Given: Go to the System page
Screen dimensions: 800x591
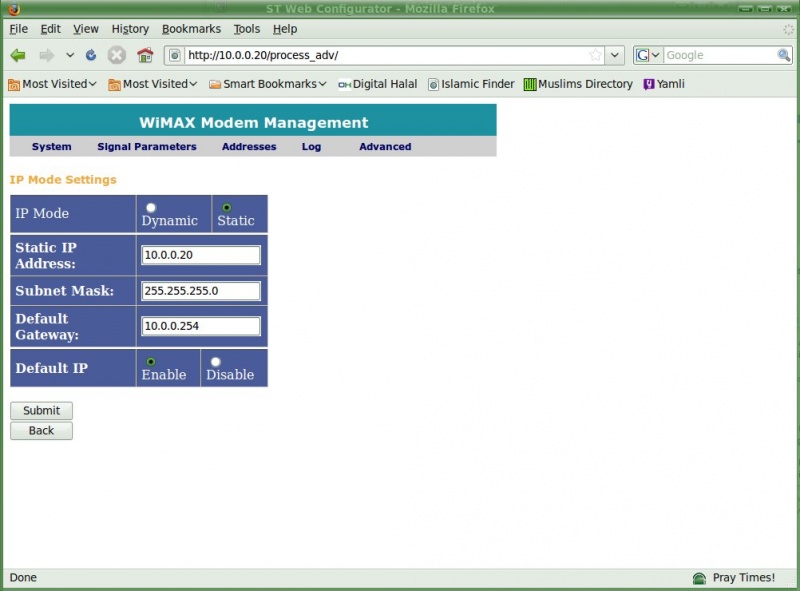Looking at the screenshot, I should click(x=52, y=147).
